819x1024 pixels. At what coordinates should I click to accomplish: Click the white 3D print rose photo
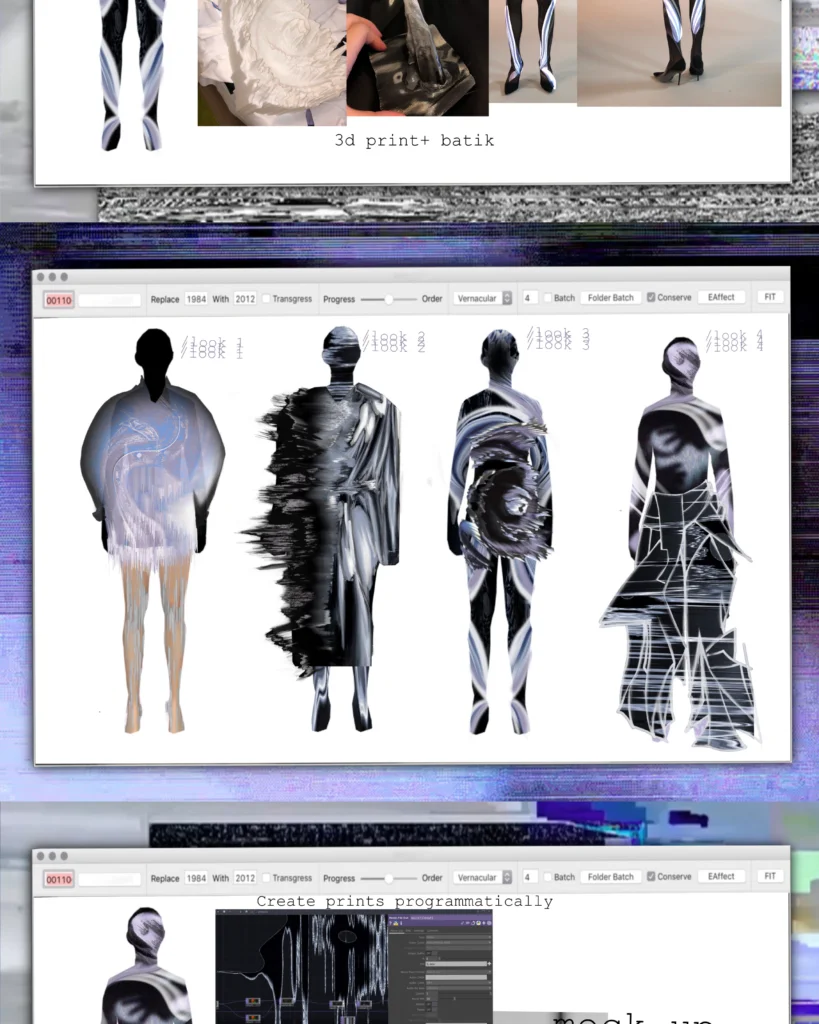pos(272,60)
